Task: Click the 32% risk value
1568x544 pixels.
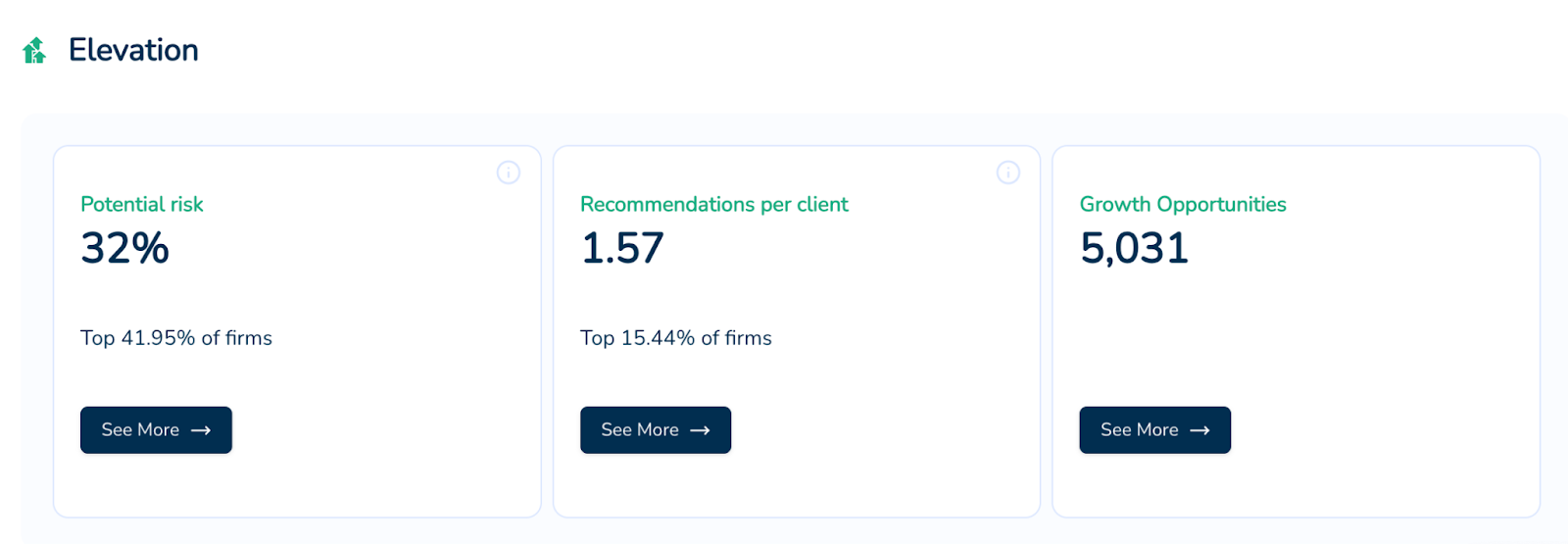Action: 124,248
